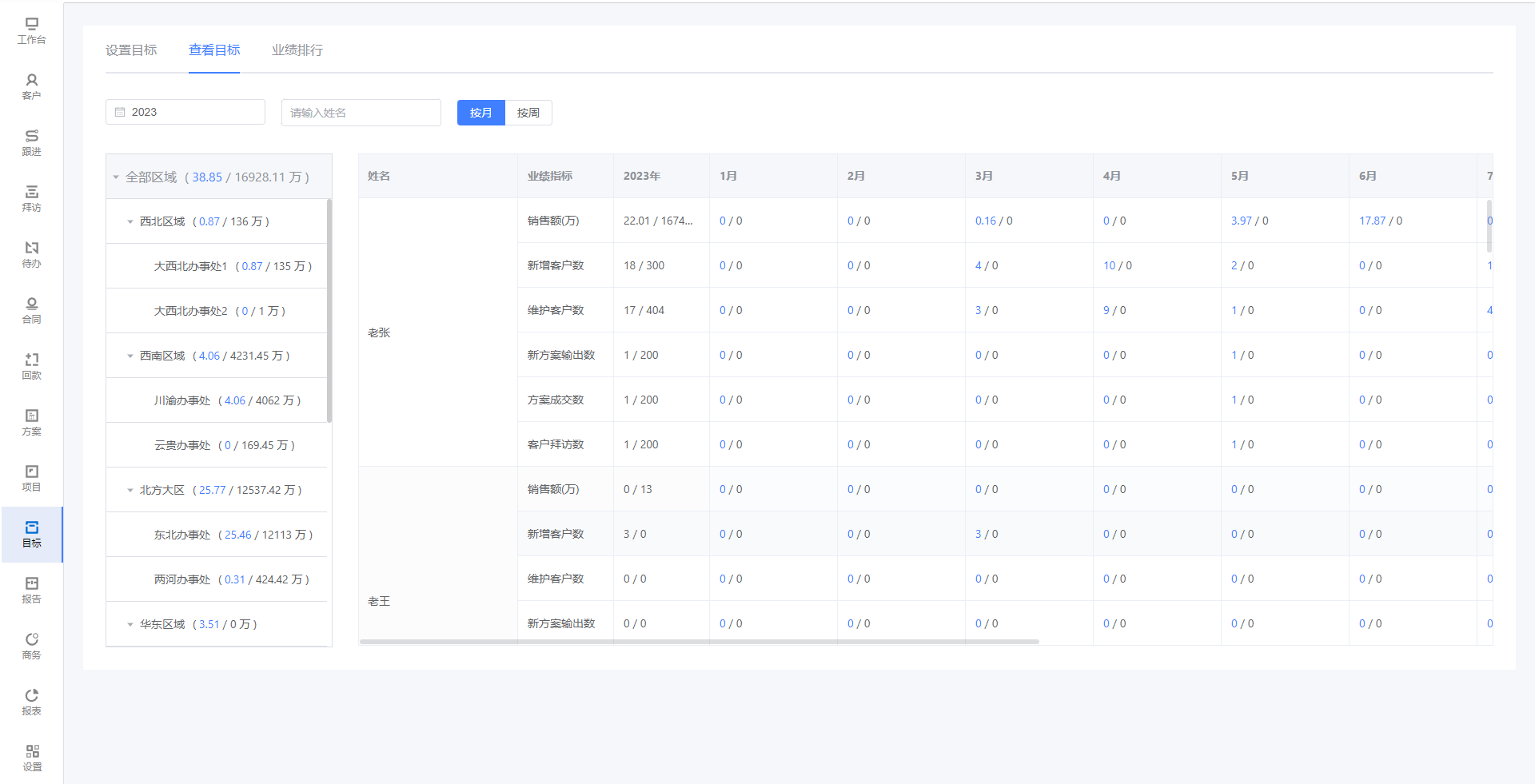Image resolution: width=1535 pixels, height=784 pixels.
Task: Click 老张 销售额 June value 17.87
Action: (x=1373, y=221)
